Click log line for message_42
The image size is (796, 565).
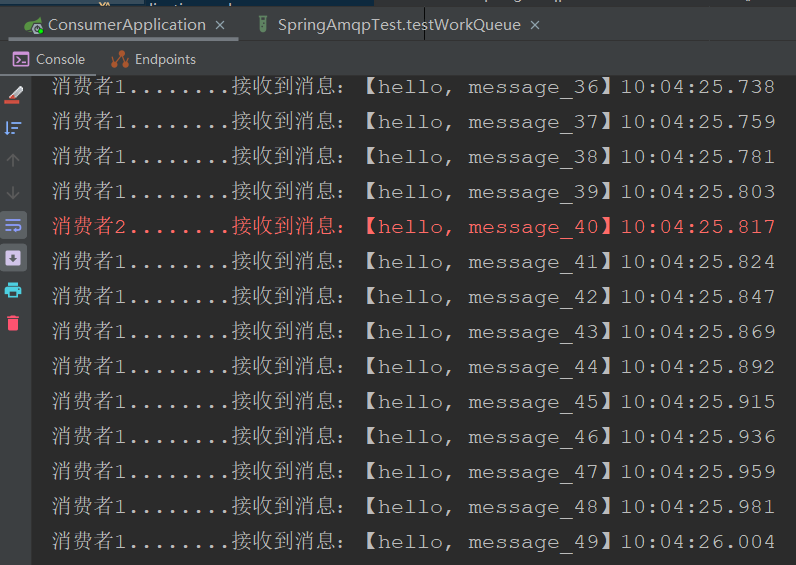pos(413,296)
